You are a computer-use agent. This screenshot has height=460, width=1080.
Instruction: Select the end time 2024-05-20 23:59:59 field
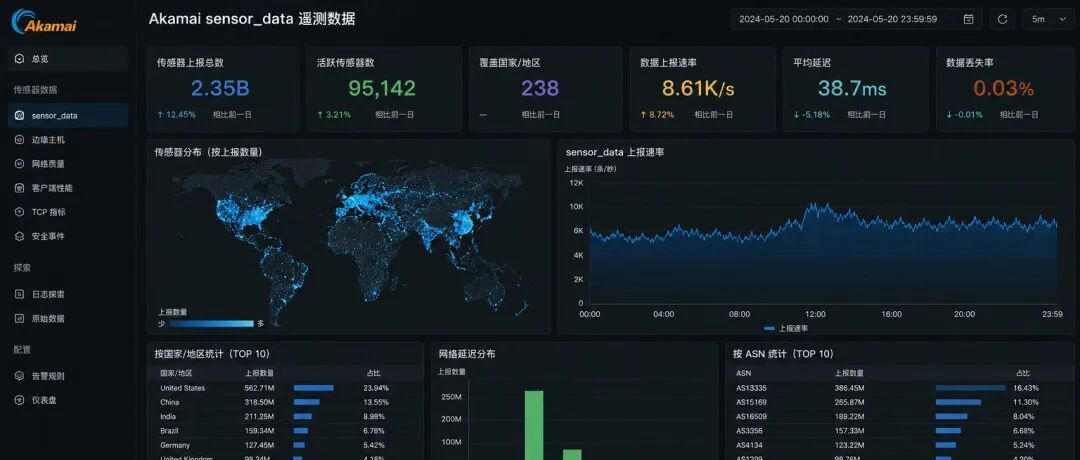point(893,19)
